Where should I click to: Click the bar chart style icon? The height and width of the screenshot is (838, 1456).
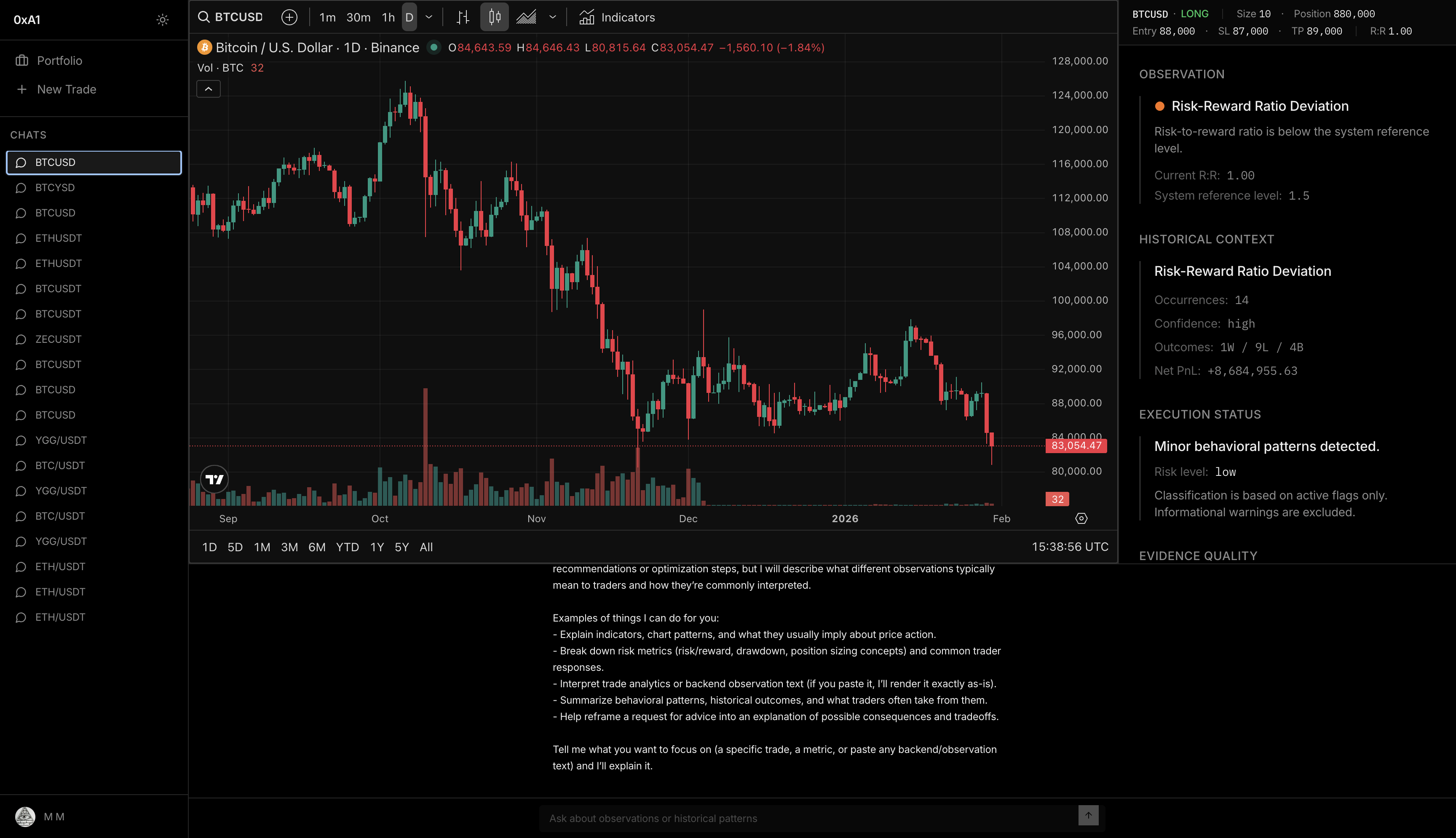(462, 17)
